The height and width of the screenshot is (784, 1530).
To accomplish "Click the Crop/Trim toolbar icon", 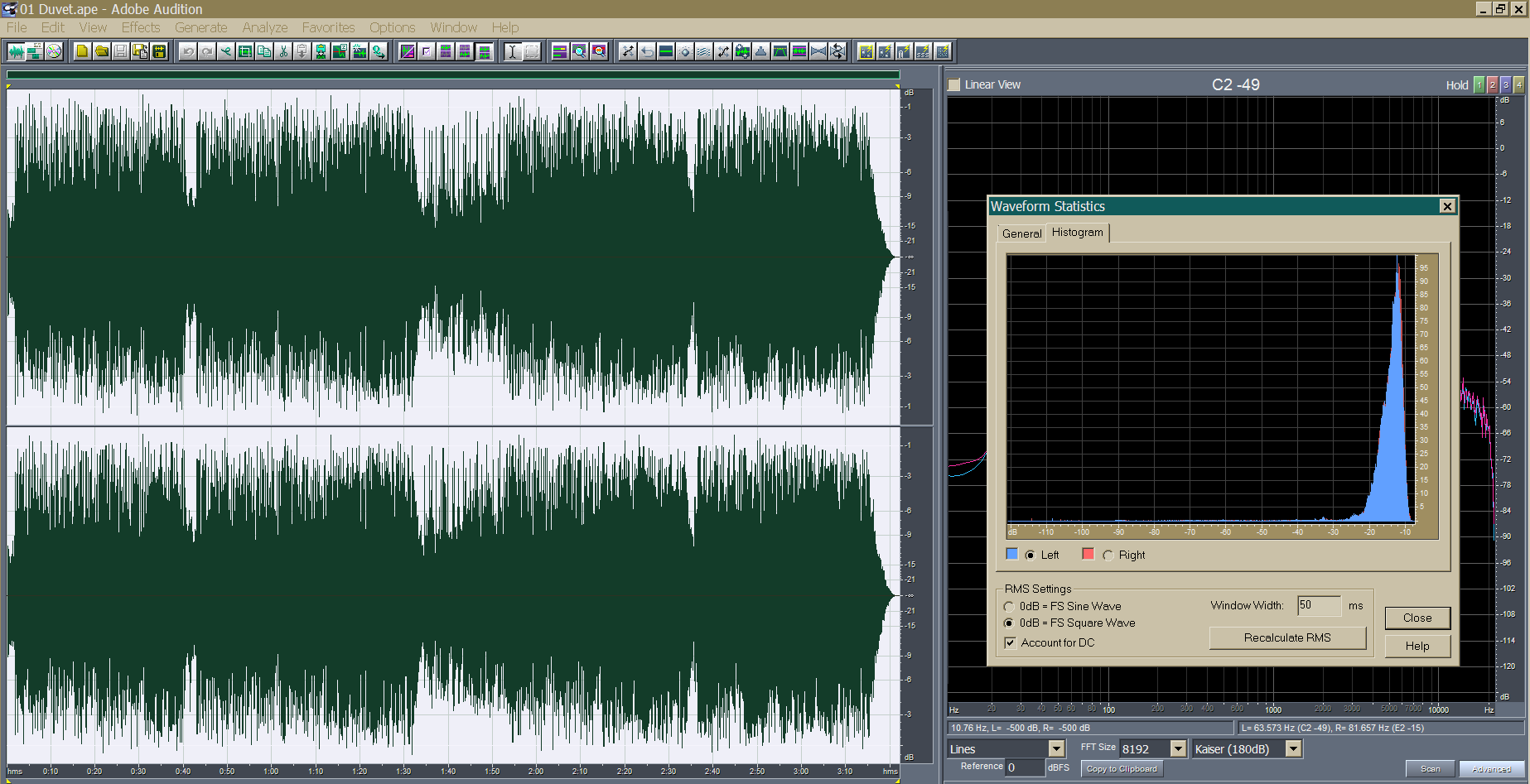I will [245, 51].
